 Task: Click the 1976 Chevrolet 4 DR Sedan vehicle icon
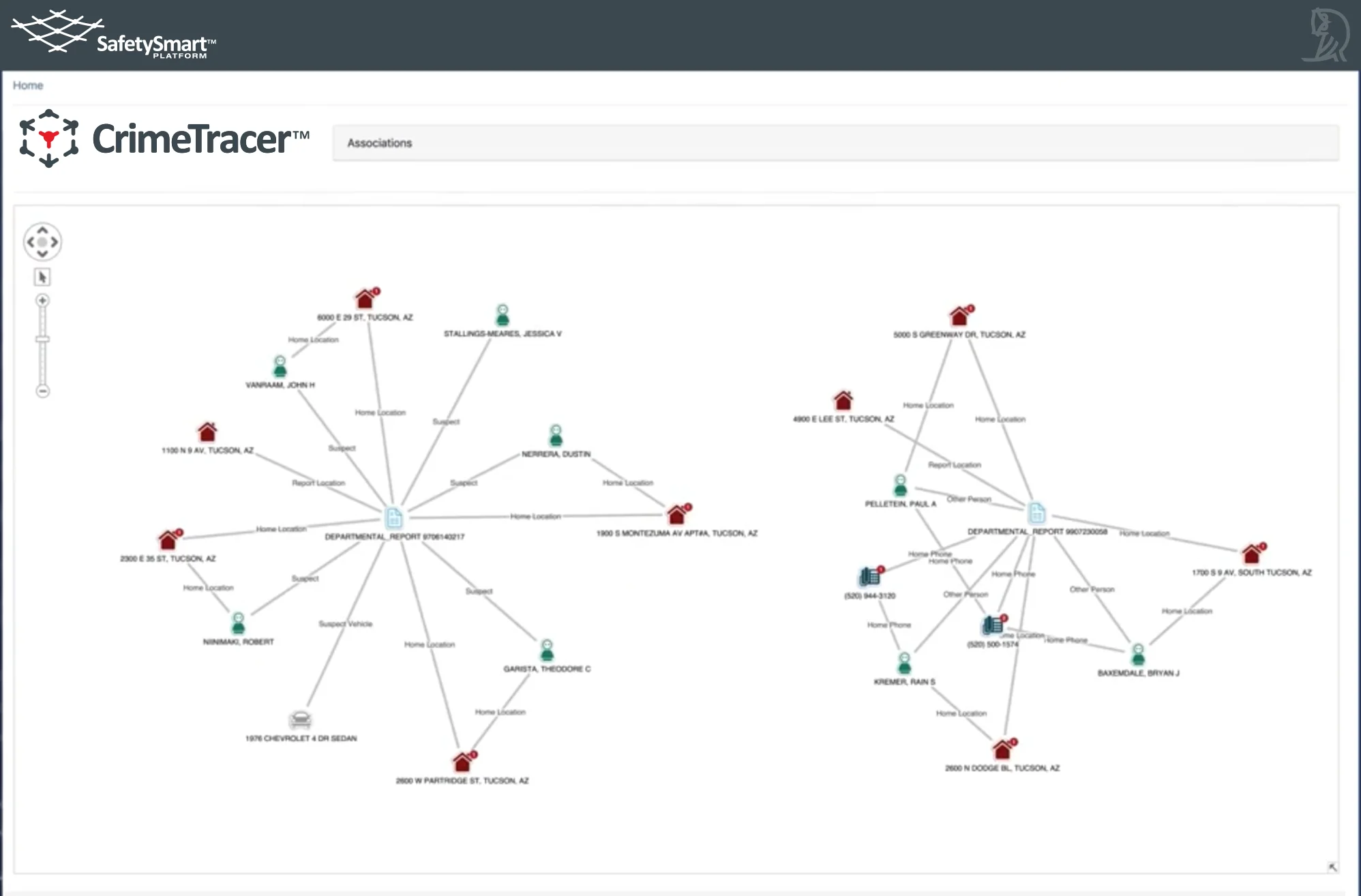coord(300,721)
